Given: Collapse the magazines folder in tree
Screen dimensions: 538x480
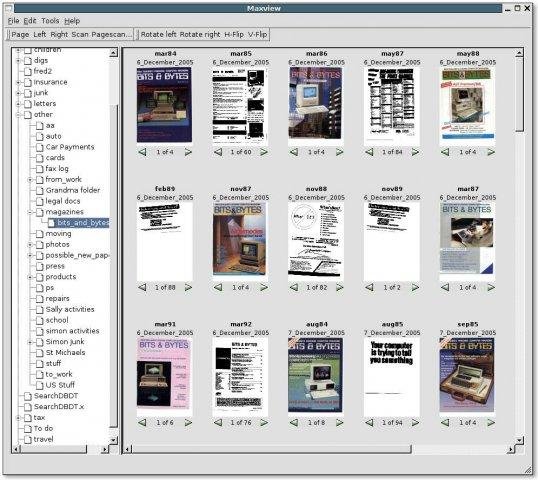Looking at the screenshot, I should point(30,212).
